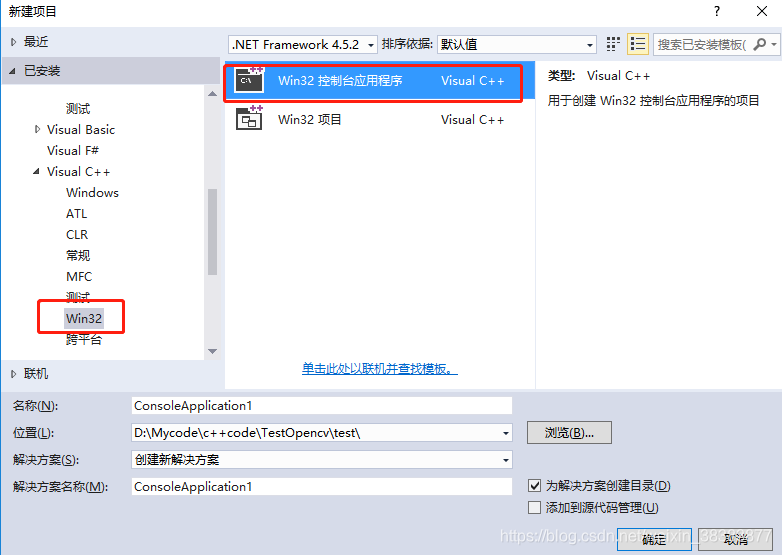Viewport: 782px width, 555px height.
Task: Expand the 联机 section
Action: pyautogui.click(x=13, y=373)
